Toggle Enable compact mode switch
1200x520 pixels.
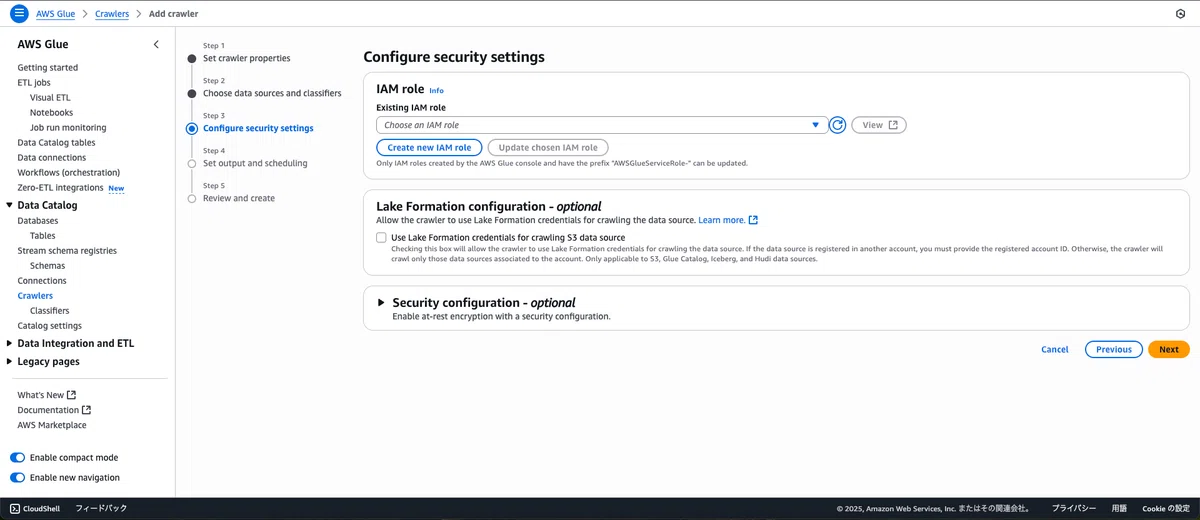(x=18, y=457)
